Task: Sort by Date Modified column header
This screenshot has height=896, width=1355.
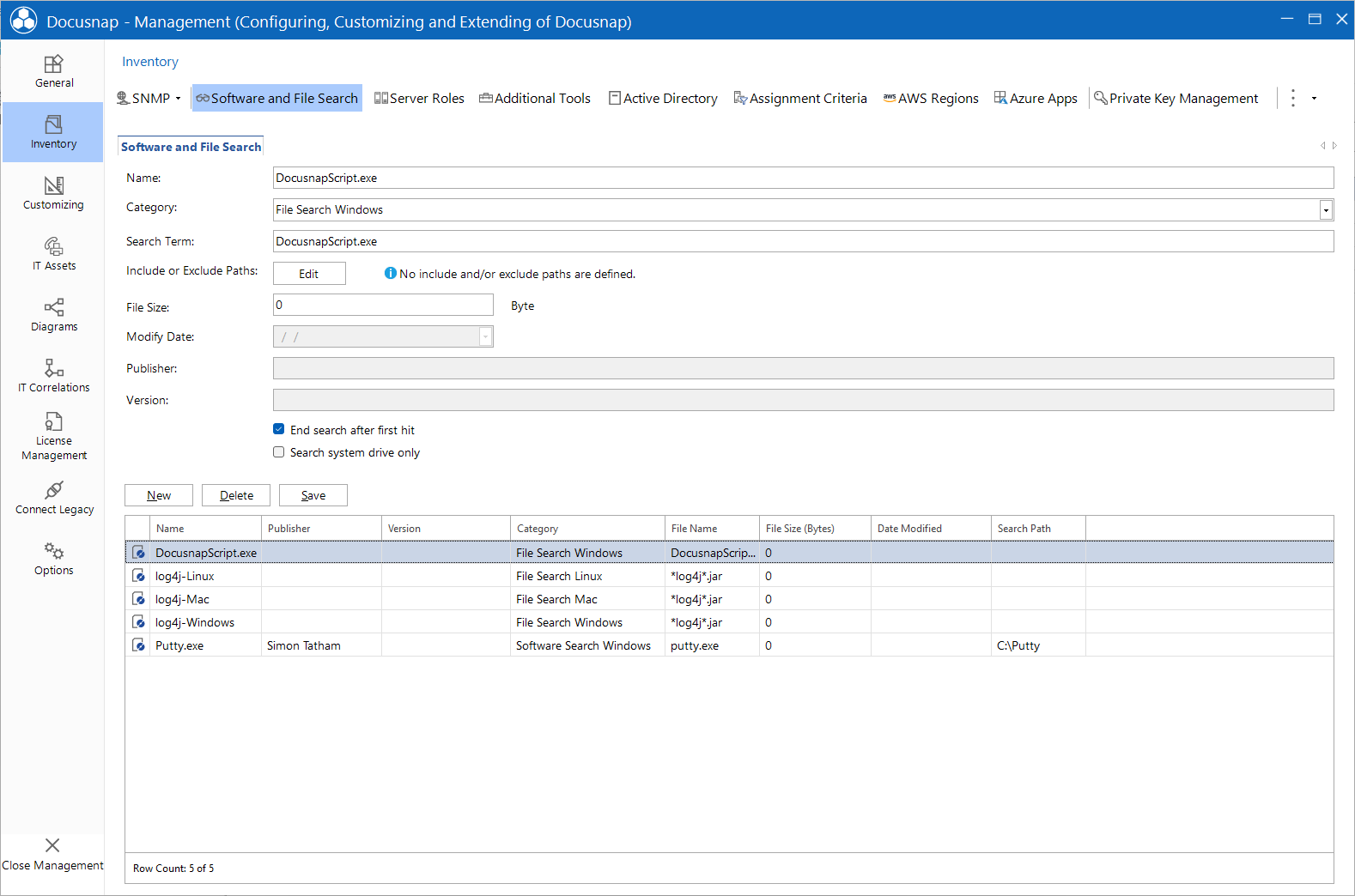Action: [x=931, y=529]
